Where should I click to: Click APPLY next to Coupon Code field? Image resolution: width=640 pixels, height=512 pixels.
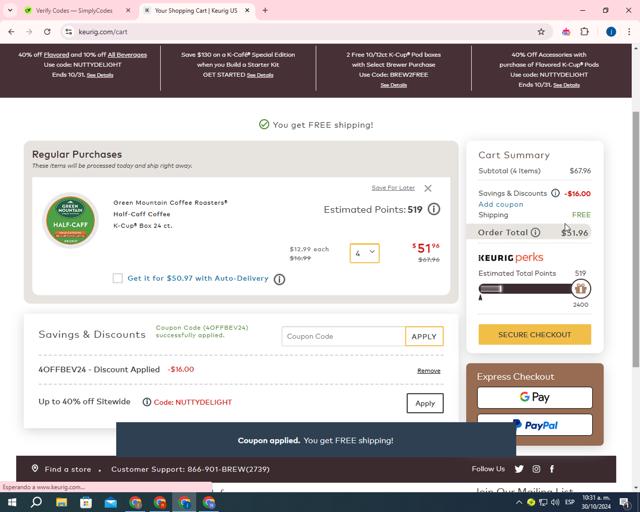click(x=424, y=336)
